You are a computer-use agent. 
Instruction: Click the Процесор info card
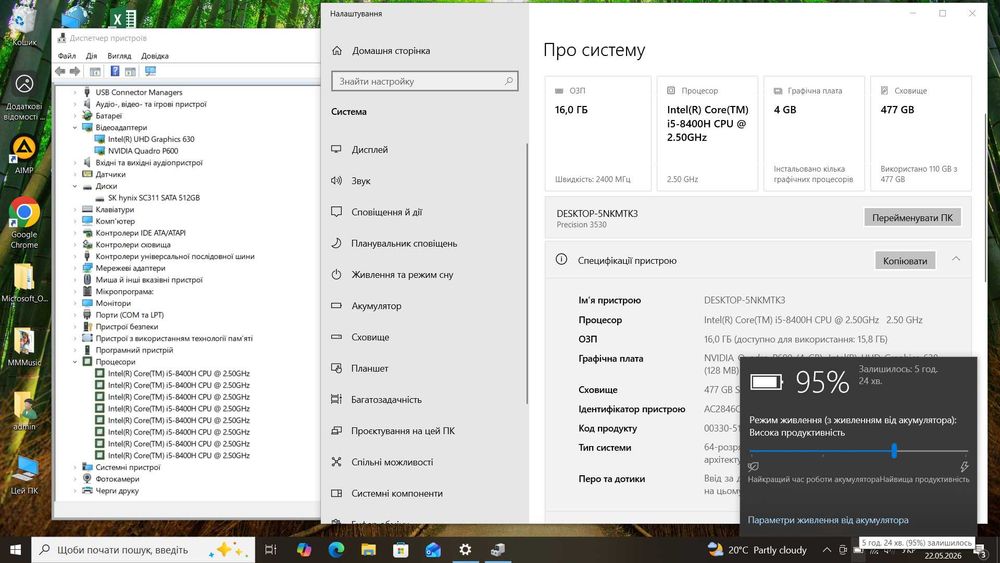(707, 133)
